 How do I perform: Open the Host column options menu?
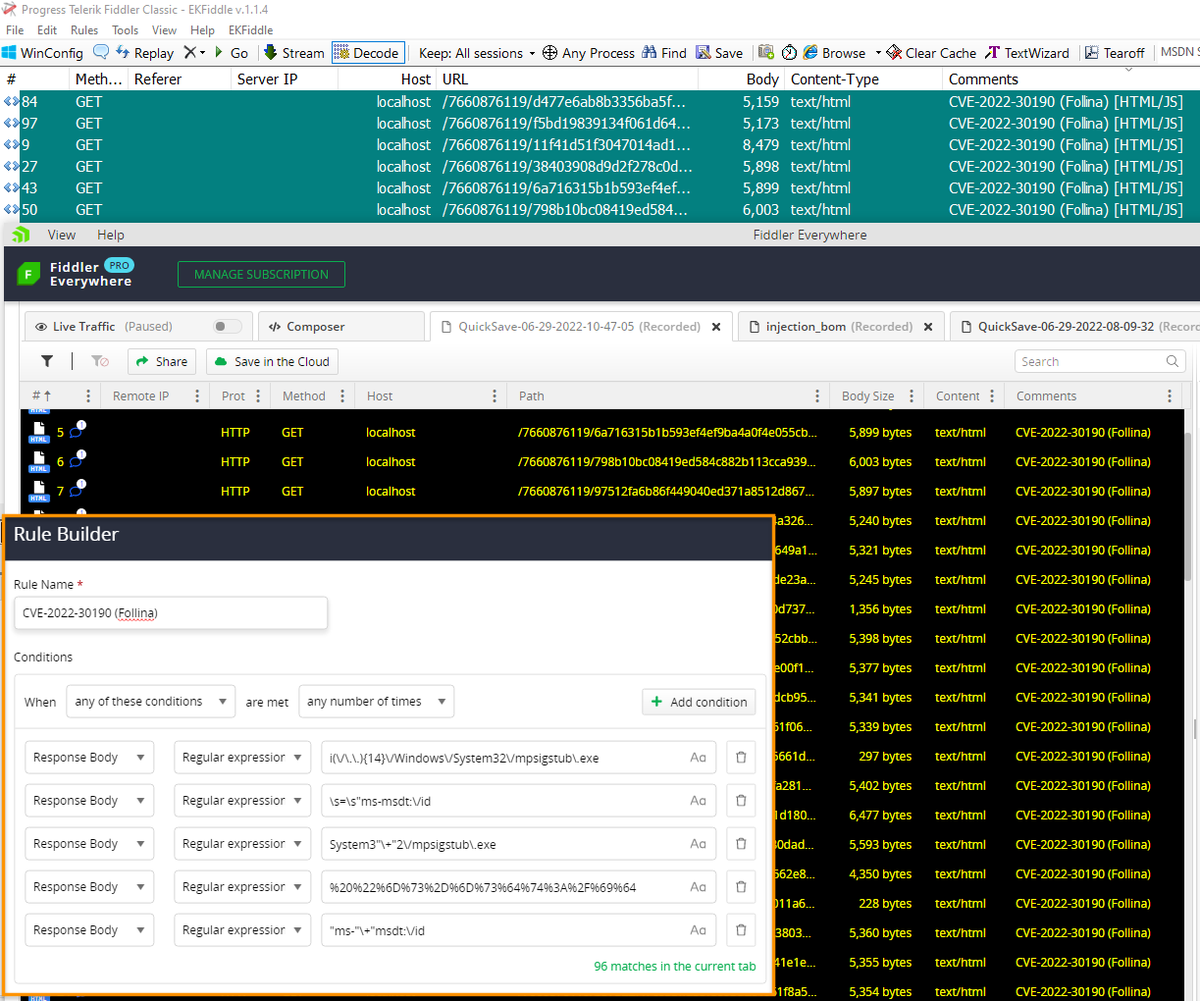click(x=494, y=396)
